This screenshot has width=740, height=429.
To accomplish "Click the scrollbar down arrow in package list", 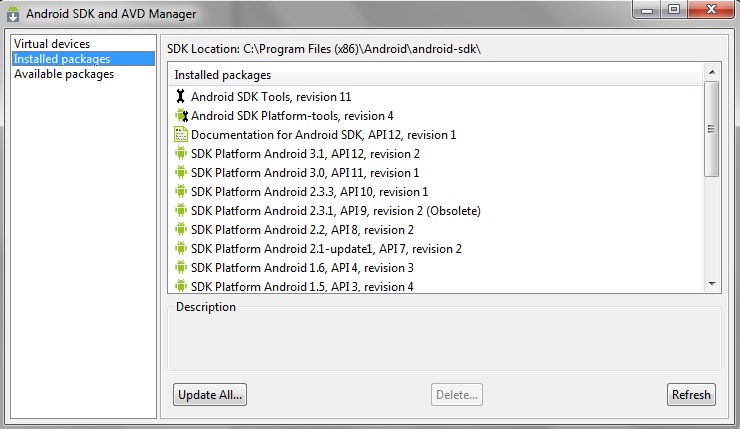I will pos(712,284).
